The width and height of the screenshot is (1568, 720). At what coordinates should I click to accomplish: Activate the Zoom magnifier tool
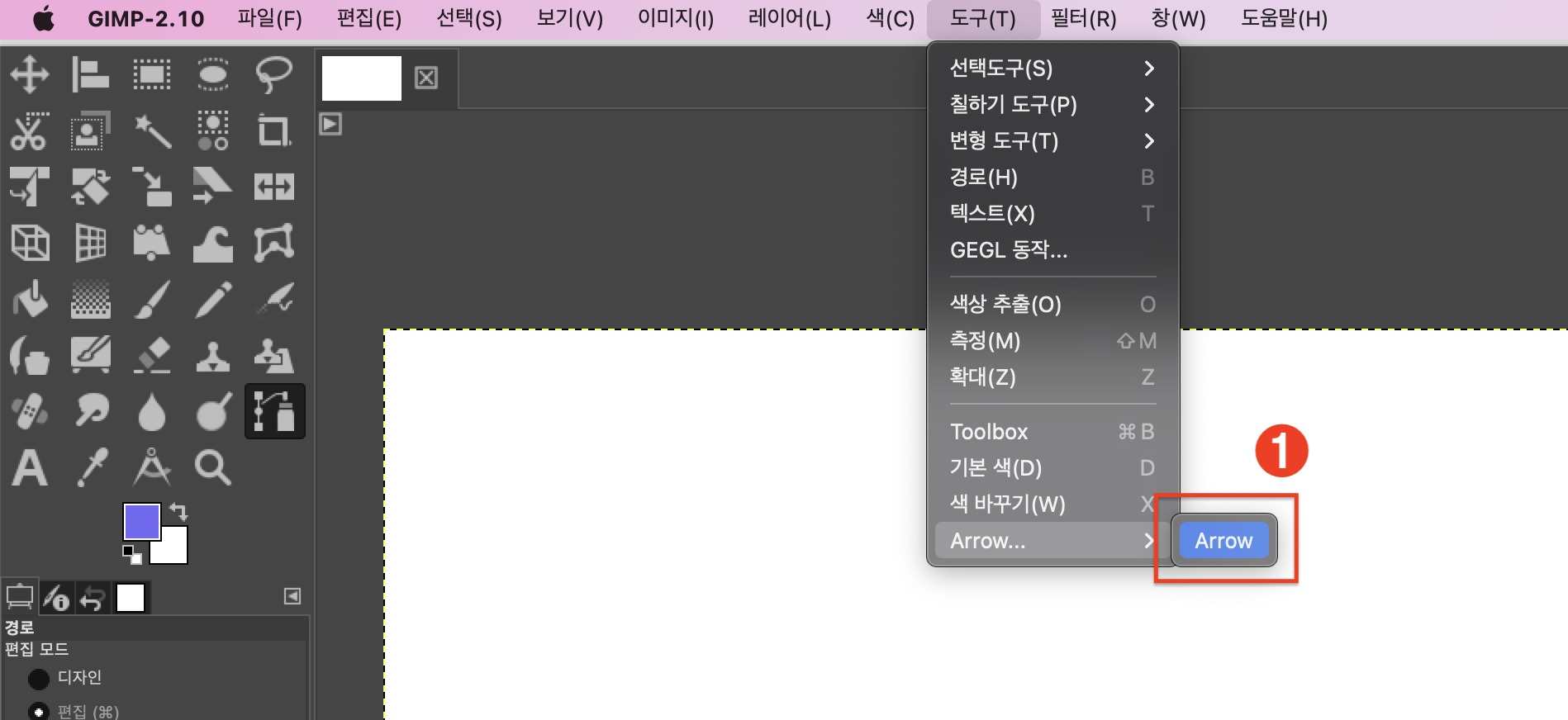coord(213,467)
